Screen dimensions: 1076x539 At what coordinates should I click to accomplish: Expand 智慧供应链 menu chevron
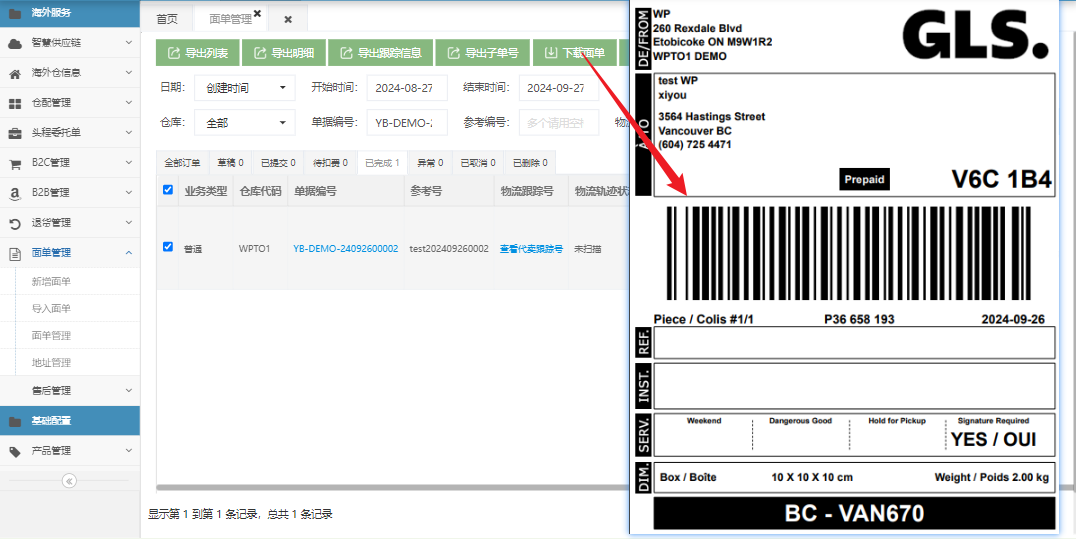tap(129, 43)
